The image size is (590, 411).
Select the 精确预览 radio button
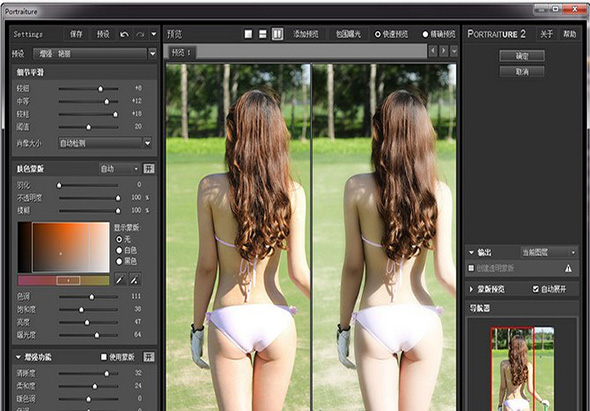(x=426, y=34)
